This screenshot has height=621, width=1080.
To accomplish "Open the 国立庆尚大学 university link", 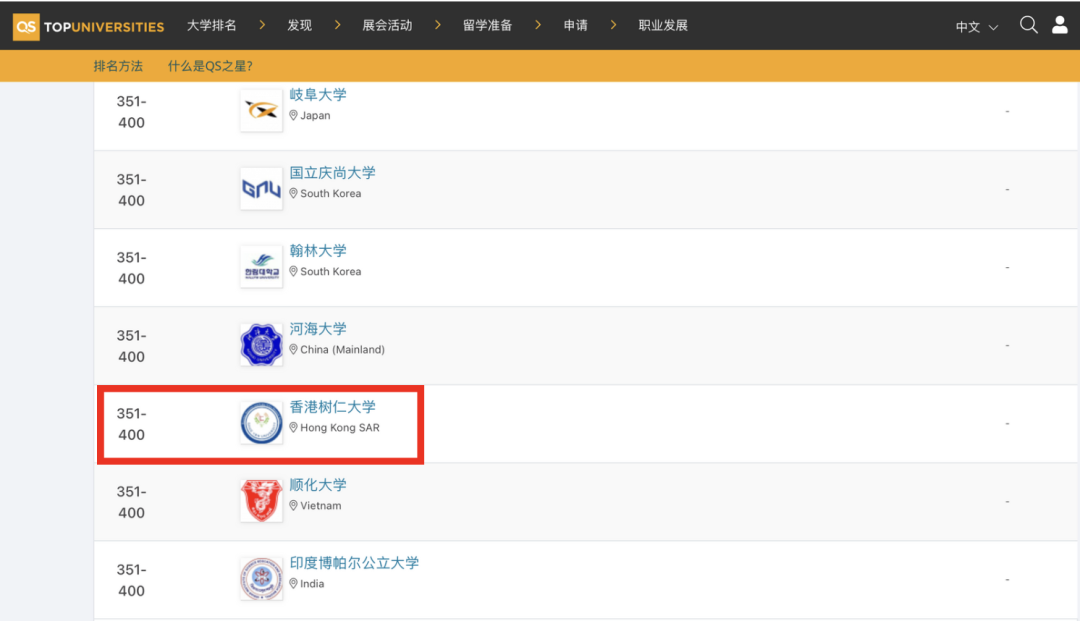I will pyautogui.click(x=332, y=173).
